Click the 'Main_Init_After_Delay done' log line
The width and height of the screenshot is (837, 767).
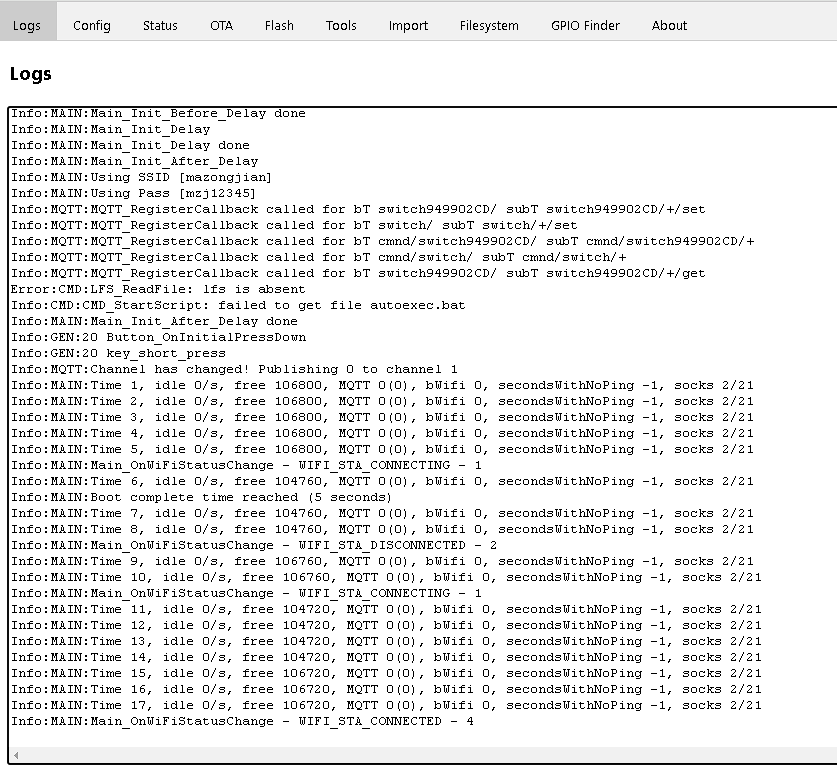[x=154, y=321]
